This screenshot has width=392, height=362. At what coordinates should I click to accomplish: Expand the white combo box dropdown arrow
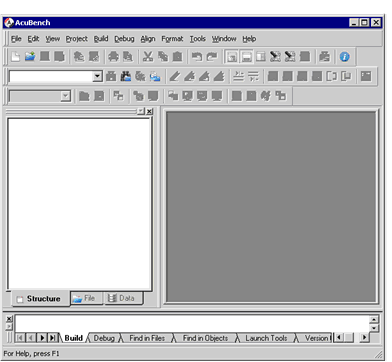tap(97, 76)
